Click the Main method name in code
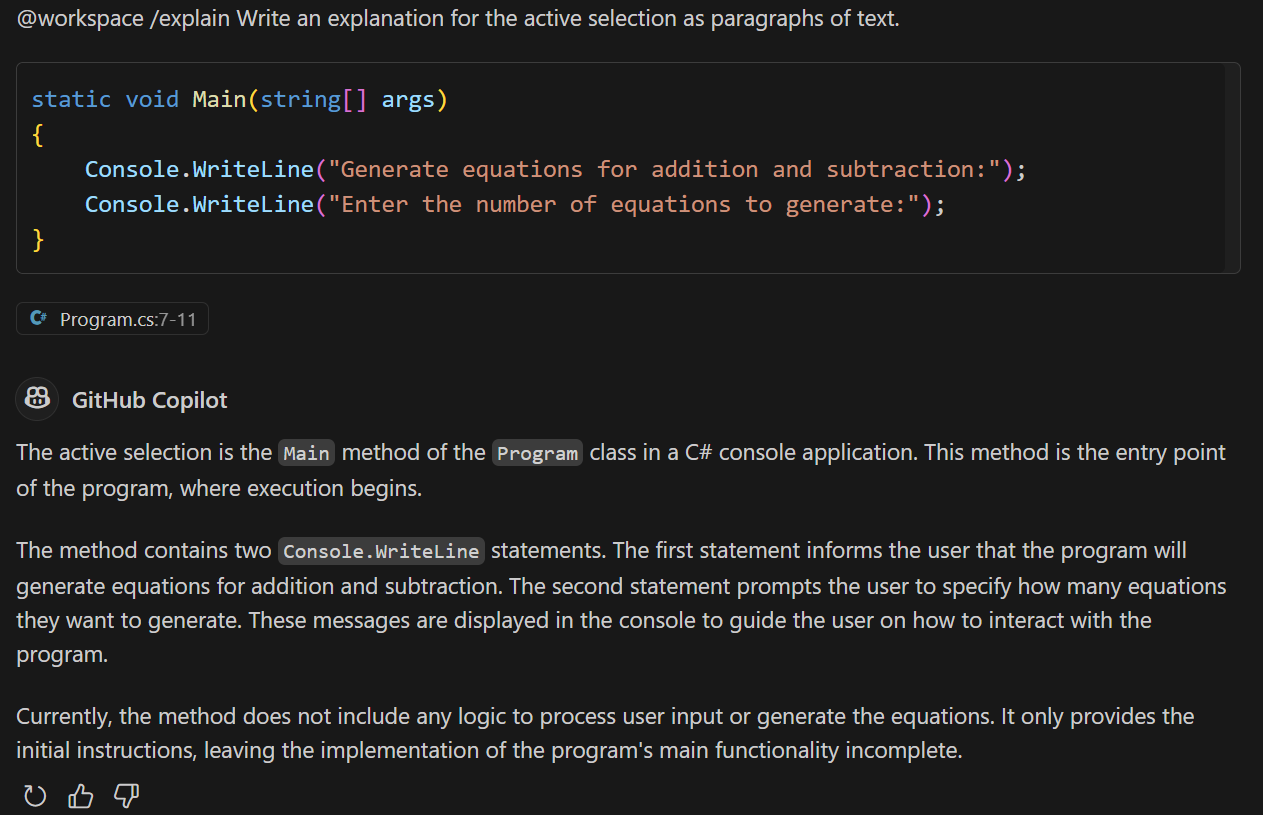 219,99
